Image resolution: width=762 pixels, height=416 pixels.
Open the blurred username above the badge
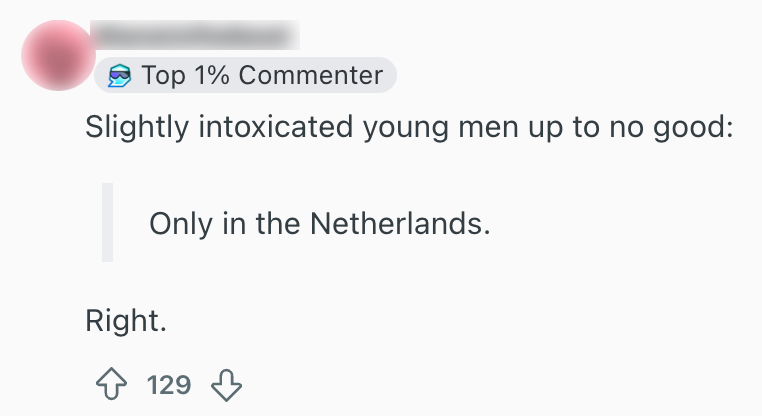tap(195, 36)
